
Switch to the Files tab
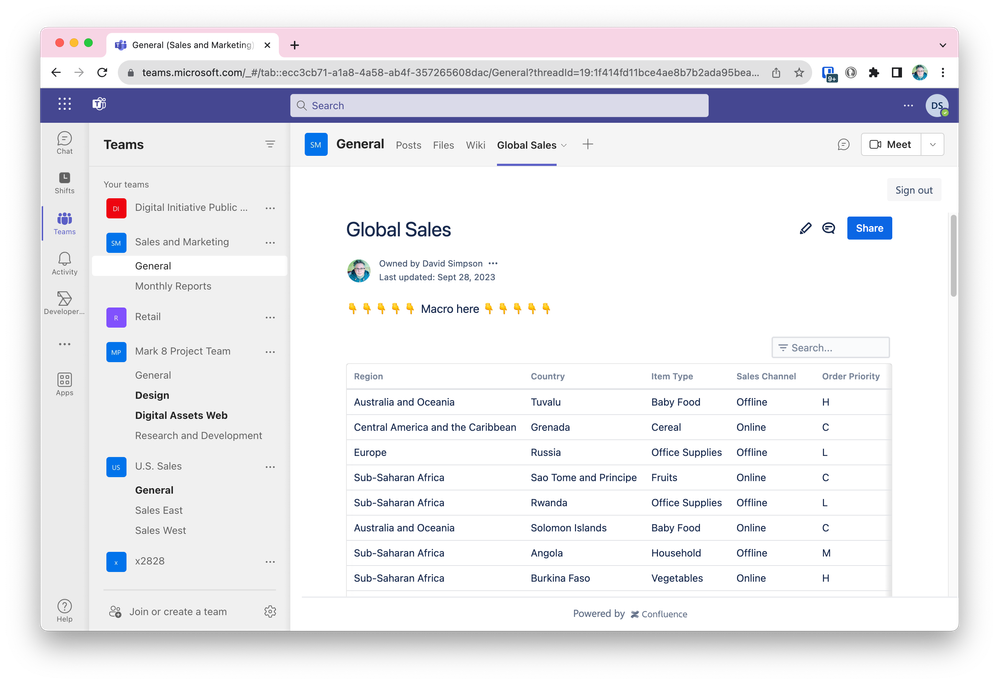[443, 145]
